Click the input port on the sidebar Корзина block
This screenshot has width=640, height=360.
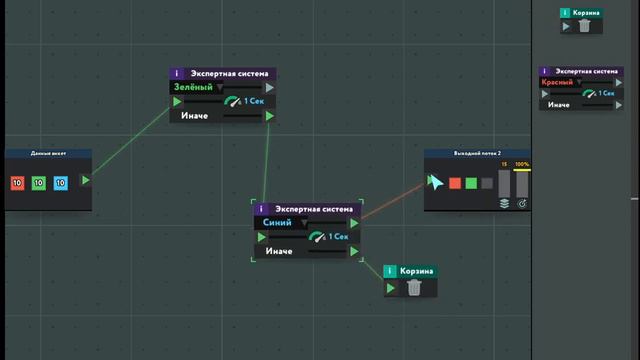[566, 27]
